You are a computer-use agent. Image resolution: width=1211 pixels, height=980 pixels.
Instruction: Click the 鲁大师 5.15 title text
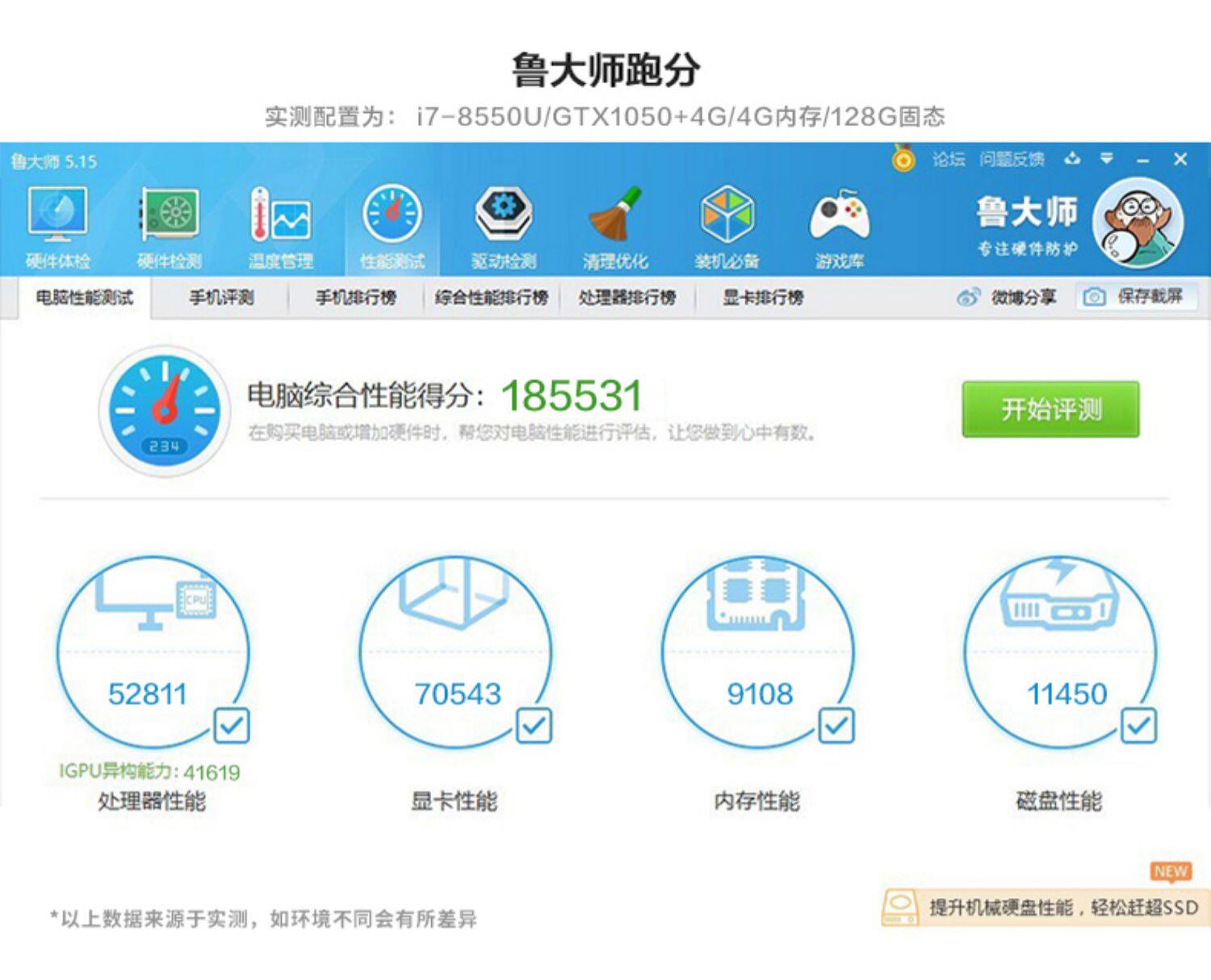53,161
